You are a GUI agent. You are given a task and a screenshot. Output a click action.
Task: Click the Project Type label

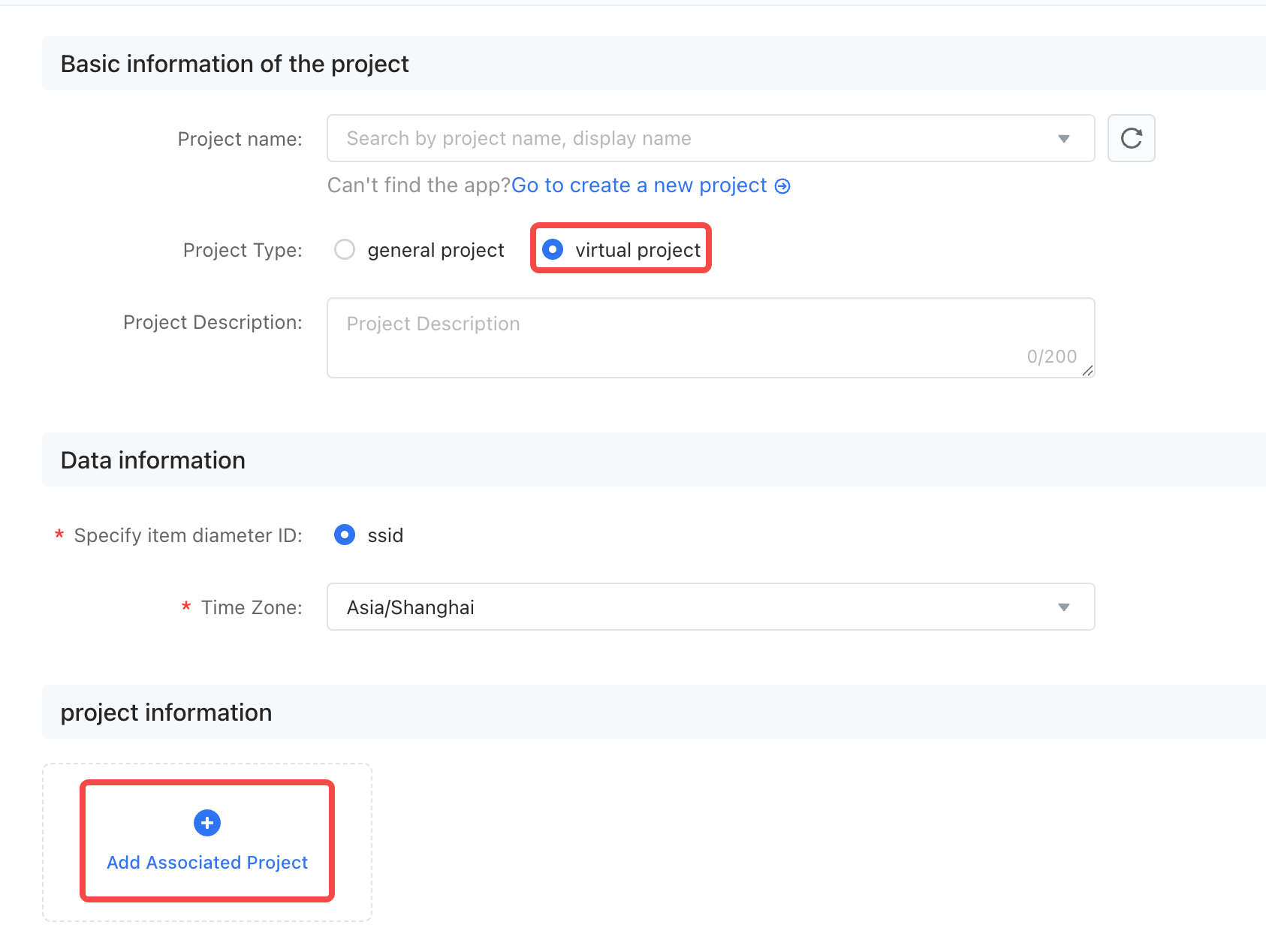click(x=243, y=250)
